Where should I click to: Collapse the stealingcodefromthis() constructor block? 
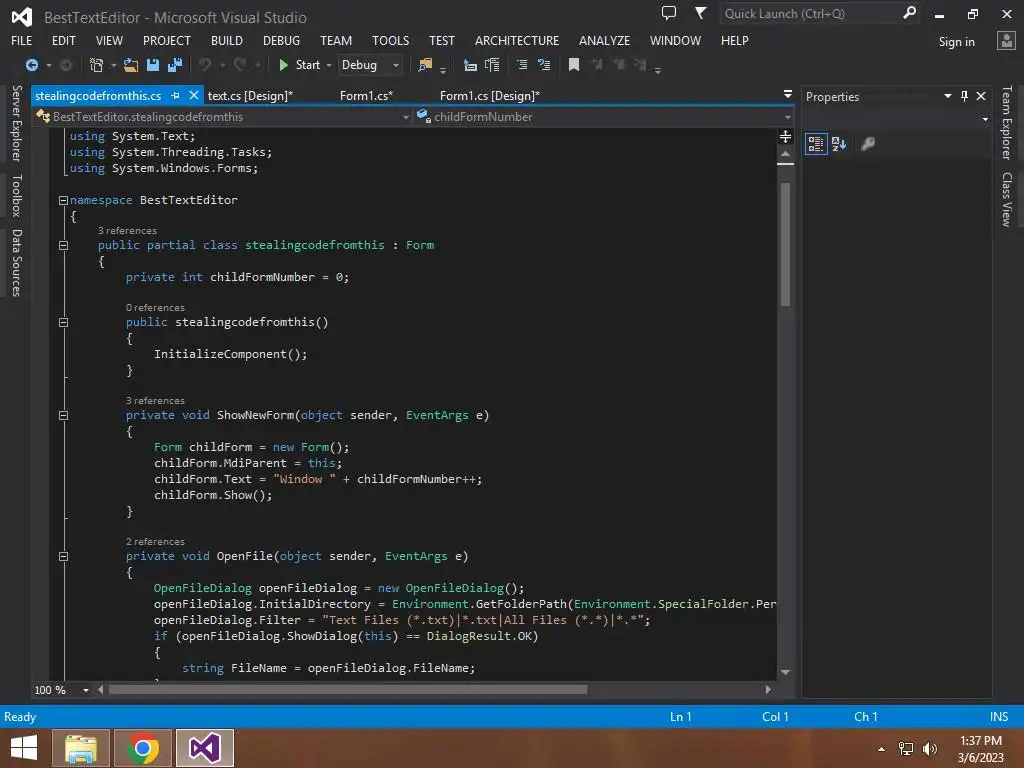tap(63, 323)
